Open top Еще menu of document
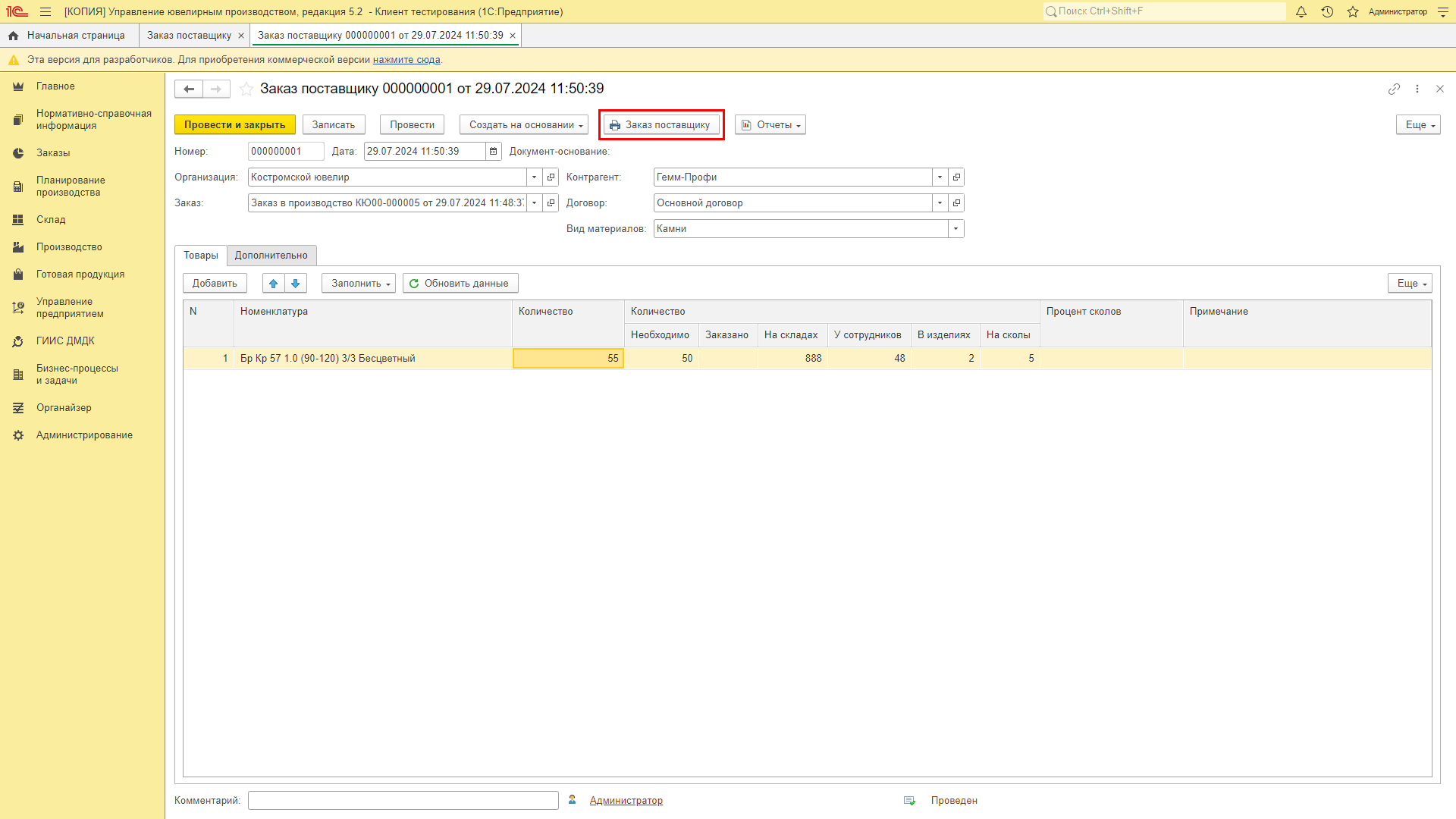 tap(1418, 125)
